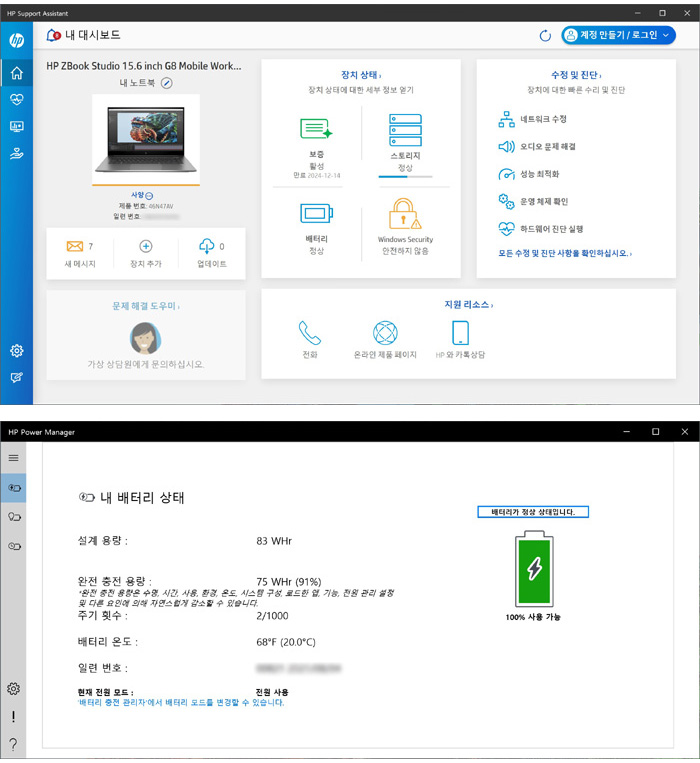700x763 pixels.
Task: Click the home icon in HP Support Assistant sidebar
Action: click(16, 73)
